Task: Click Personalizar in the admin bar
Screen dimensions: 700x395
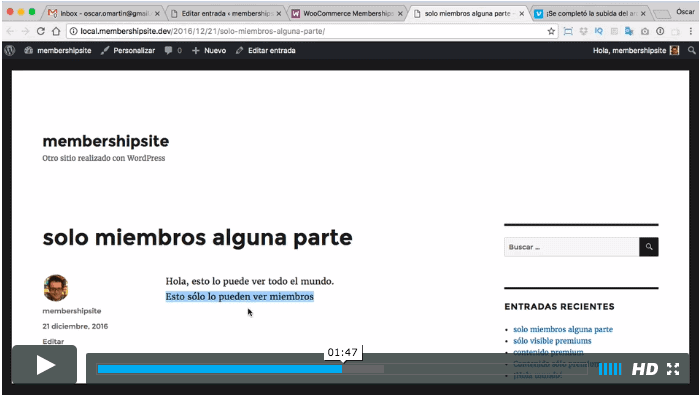Action: click(x=128, y=50)
